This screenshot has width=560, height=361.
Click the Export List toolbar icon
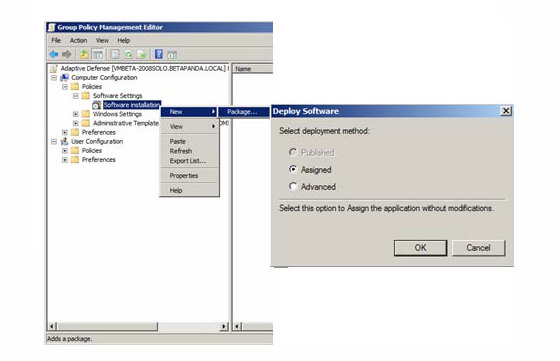pos(142,54)
